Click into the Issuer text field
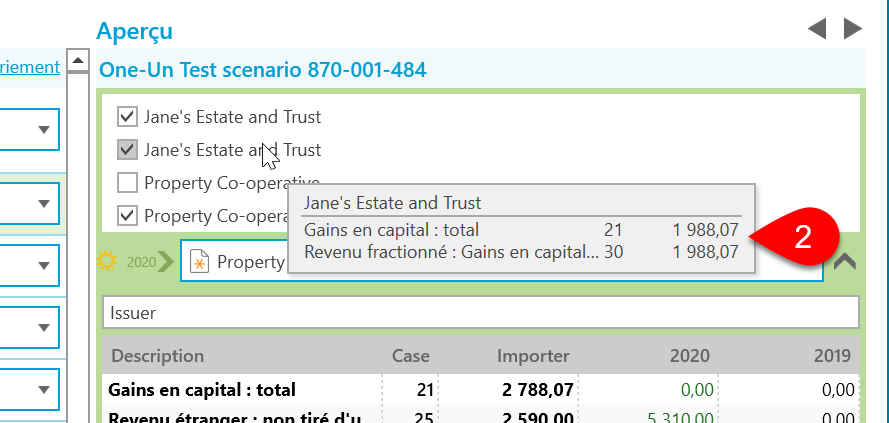The height and width of the screenshot is (423, 889). click(481, 312)
